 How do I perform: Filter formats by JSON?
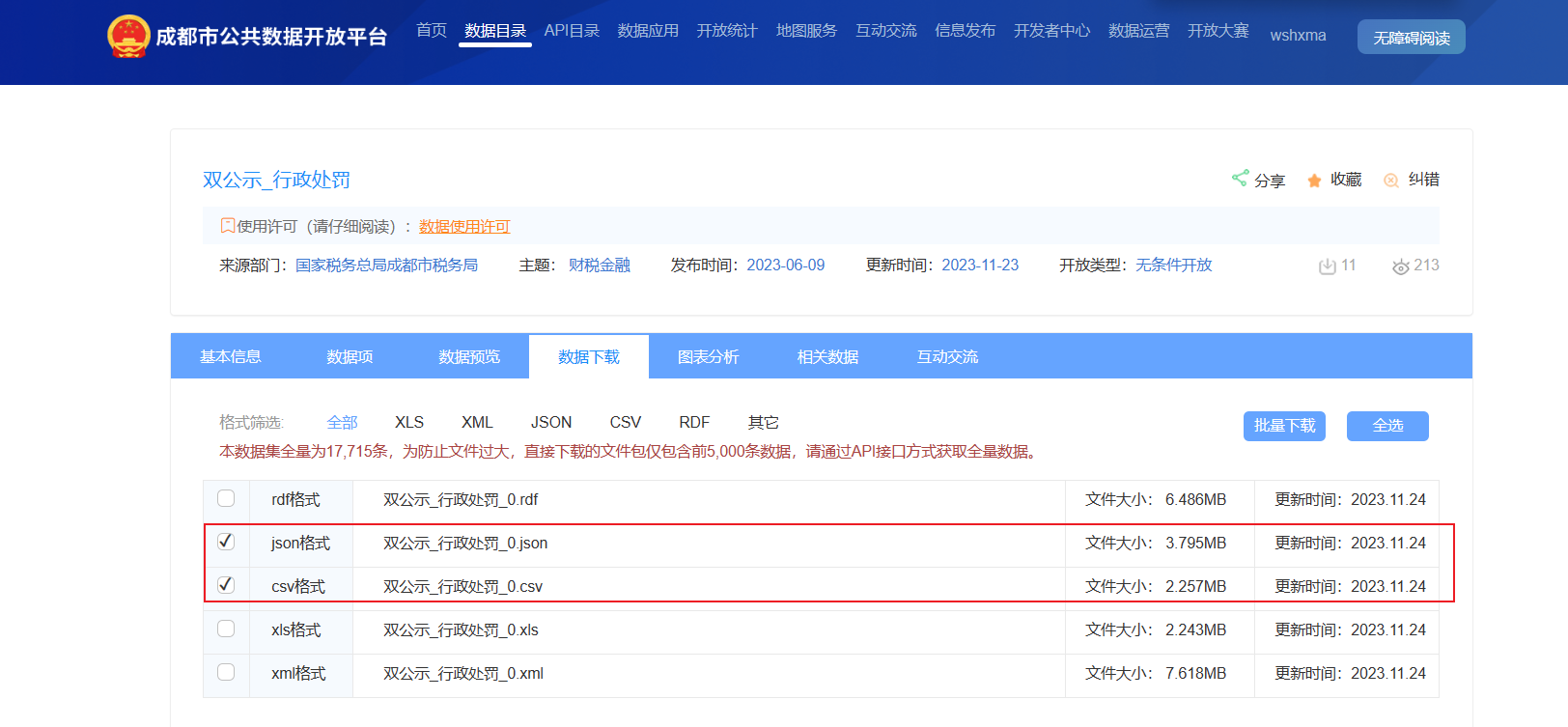[551, 422]
